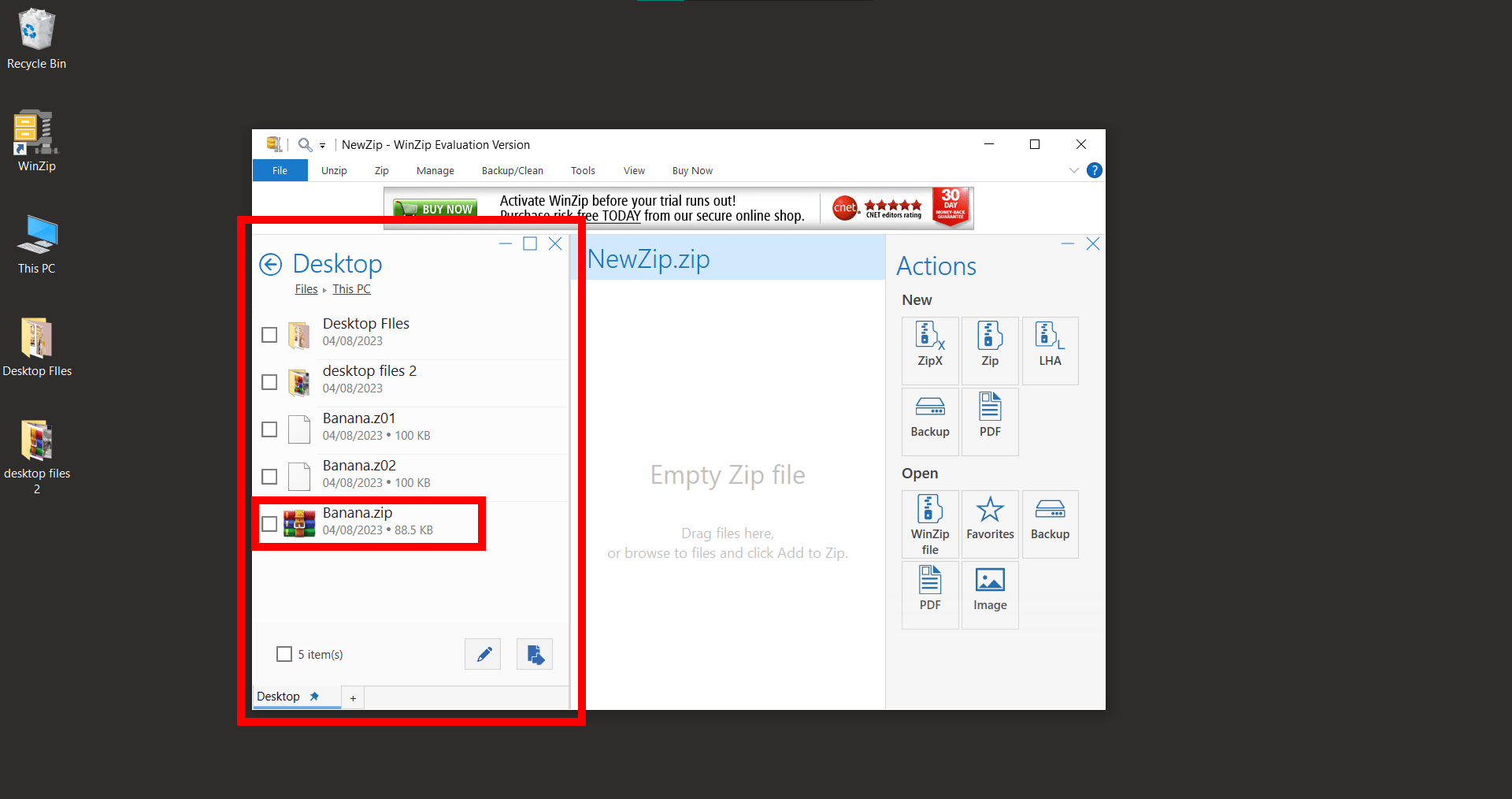1512x799 pixels.
Task: Open the Backup action under New
Action: point(930,422)
